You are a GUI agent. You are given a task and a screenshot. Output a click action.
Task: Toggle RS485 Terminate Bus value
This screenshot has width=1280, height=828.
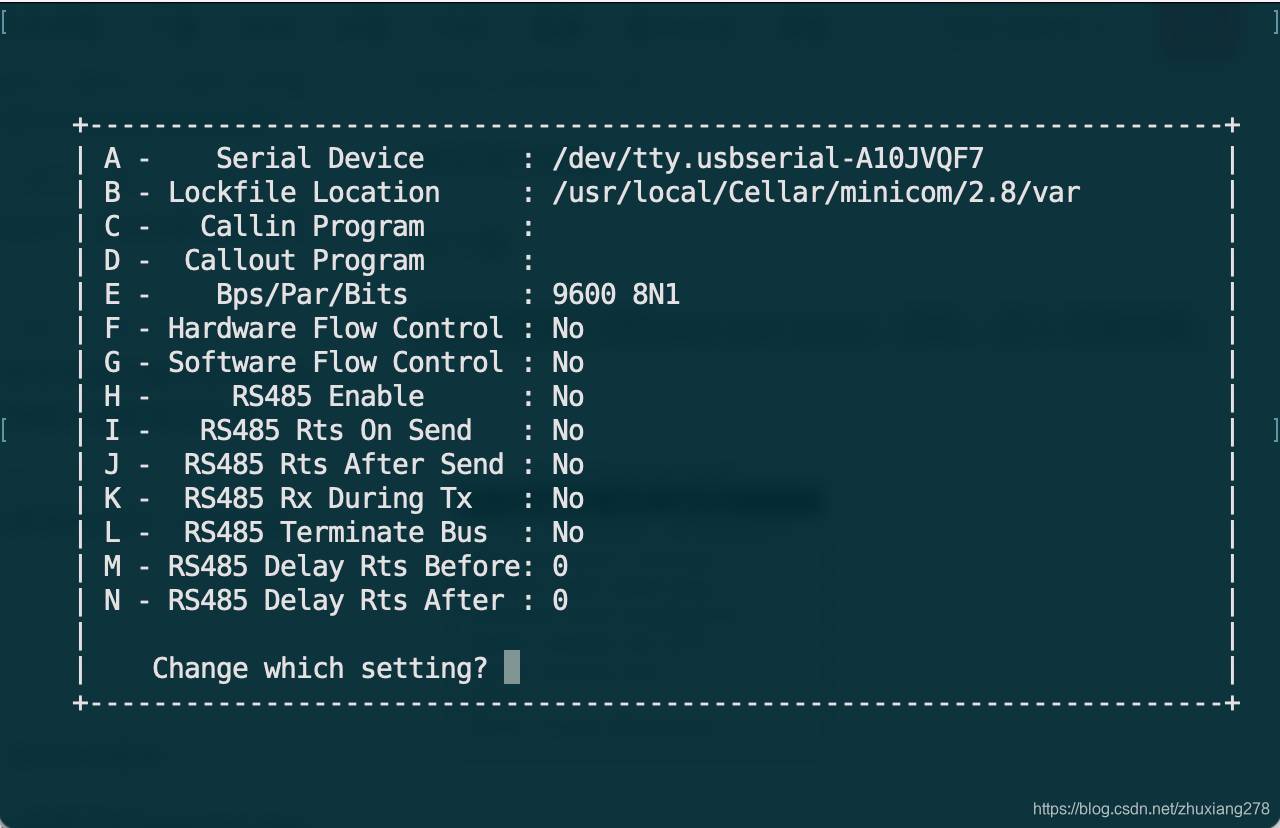(x=568, y=532)
